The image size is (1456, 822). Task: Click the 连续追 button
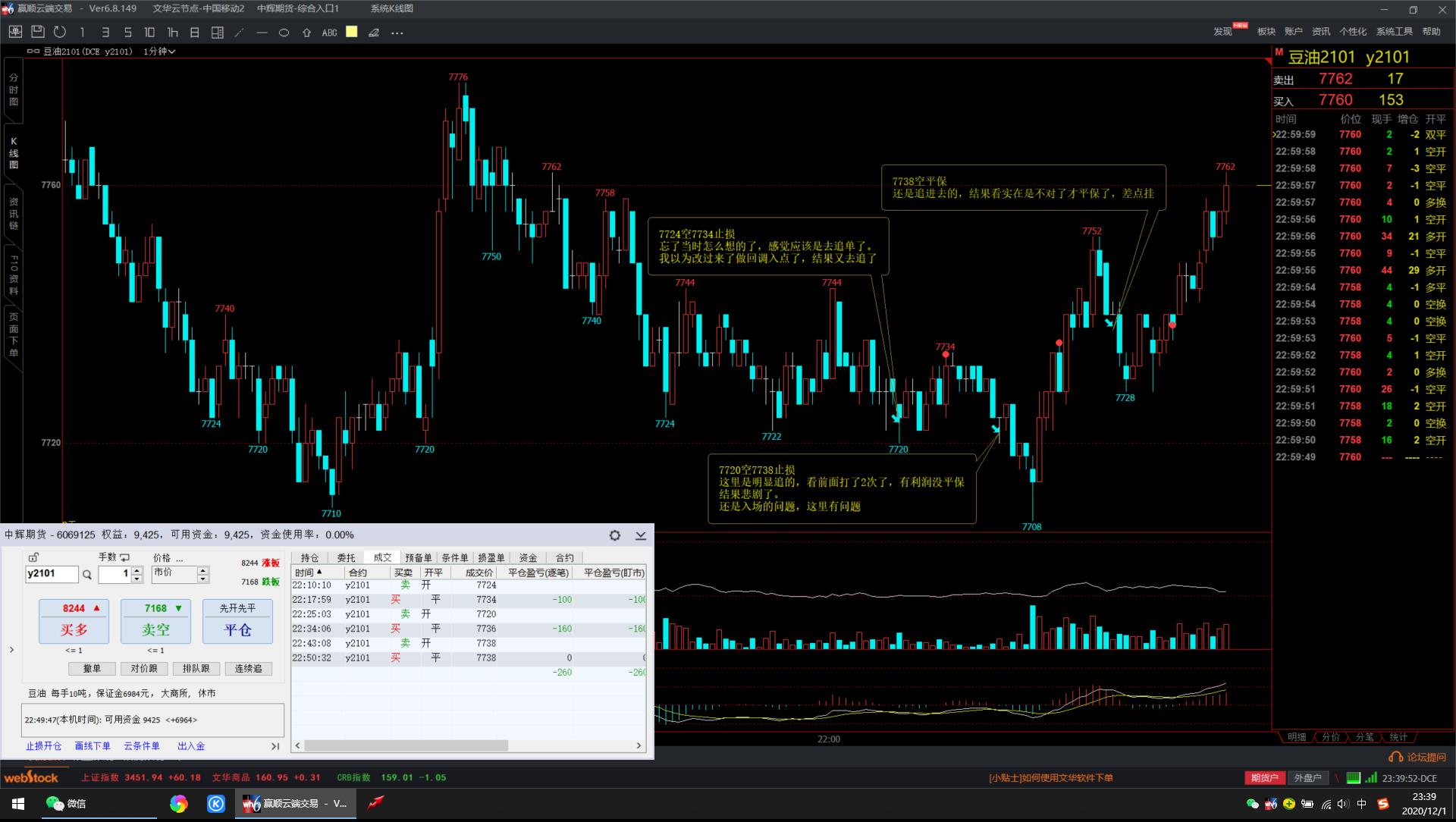coord(248,669)
